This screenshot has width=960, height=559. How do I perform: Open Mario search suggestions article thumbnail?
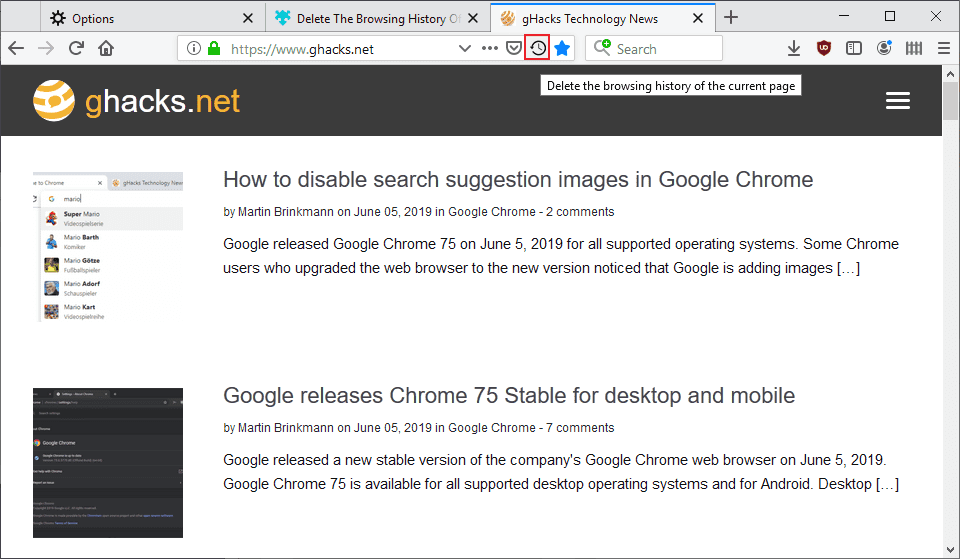(x=108, y=247)
